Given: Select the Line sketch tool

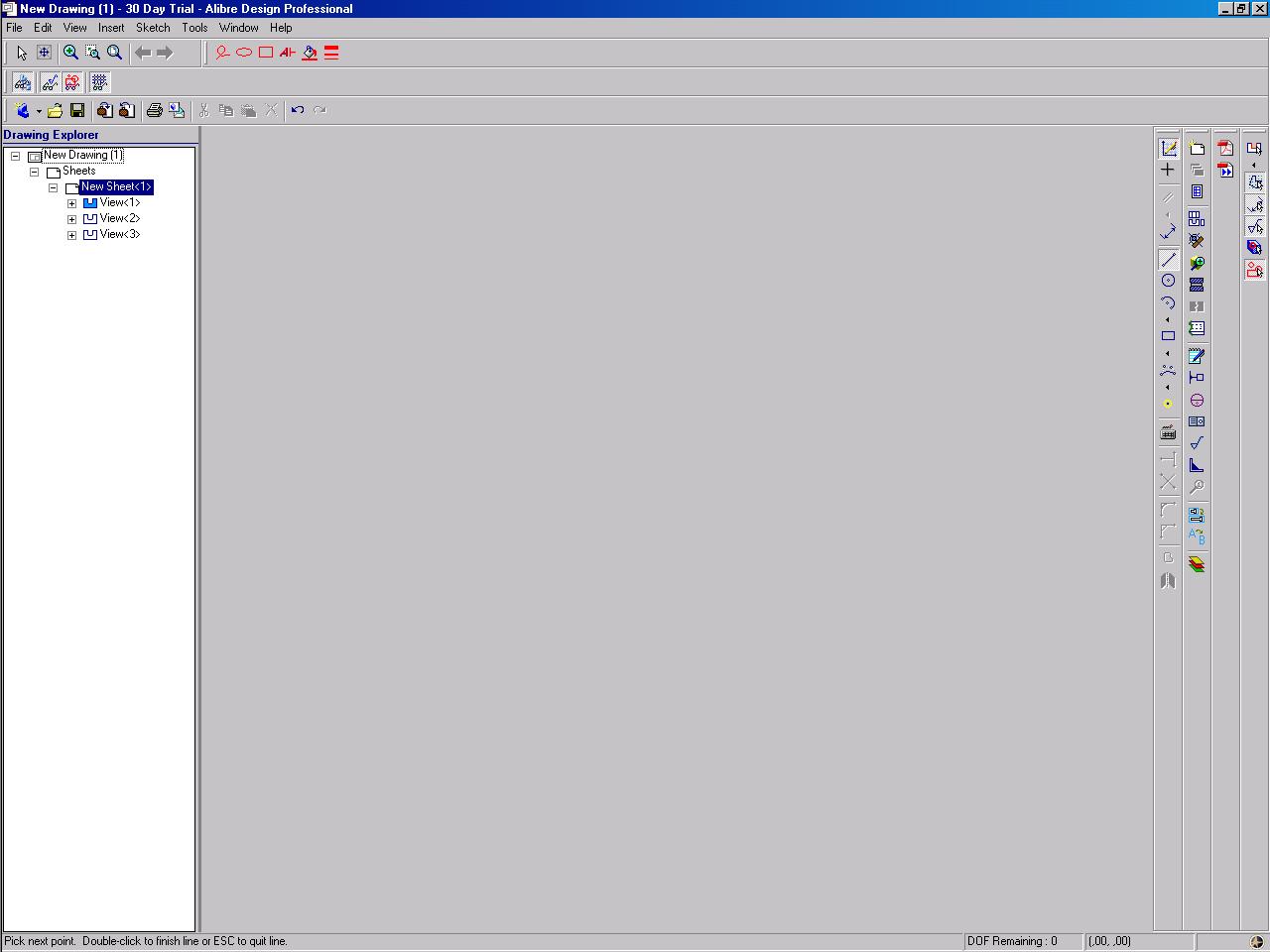Looking at the screenshot, I should [x=1168, y=260].
